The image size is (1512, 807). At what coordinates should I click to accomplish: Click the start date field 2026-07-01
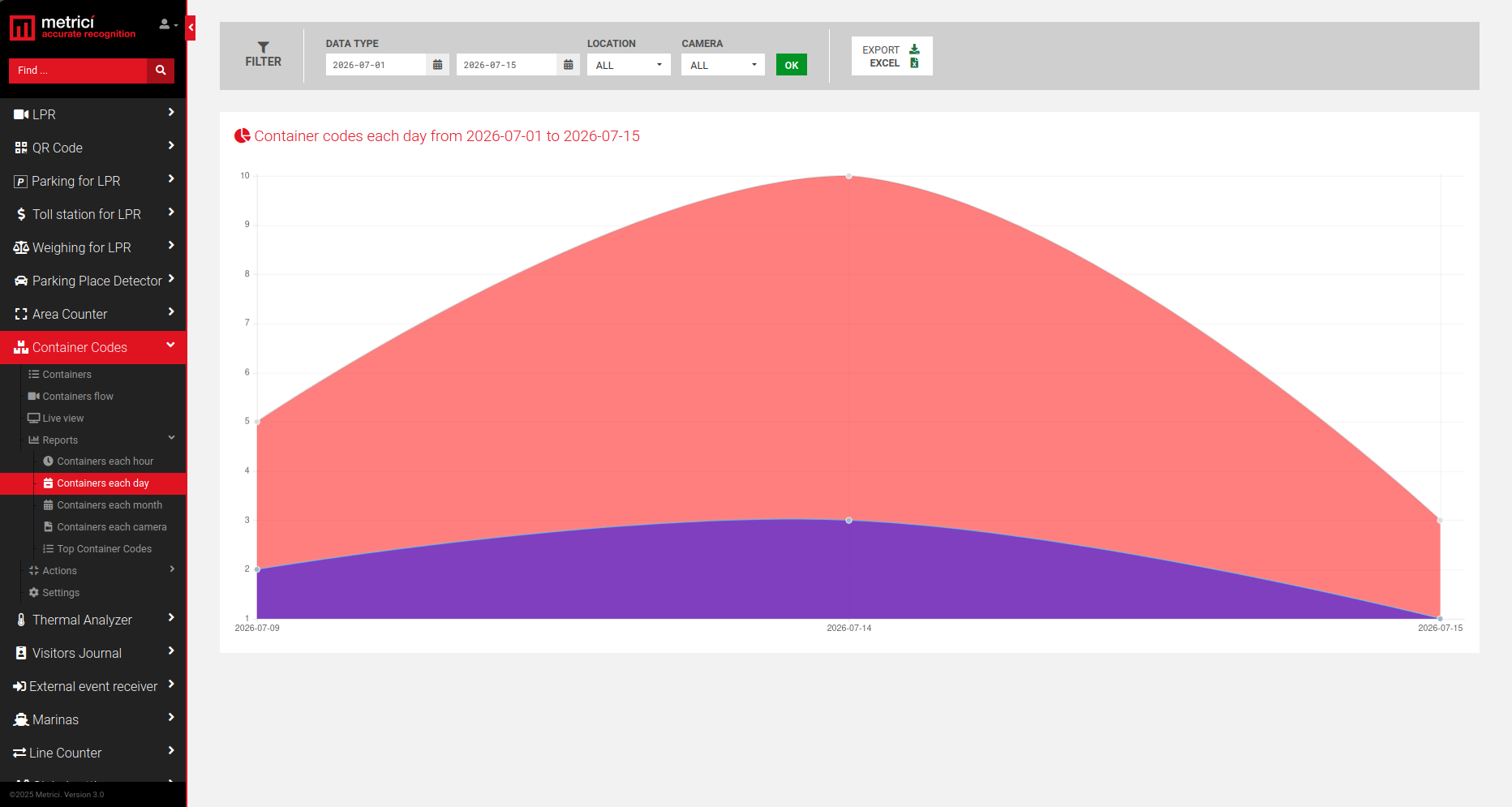click(x=376, y=65)
